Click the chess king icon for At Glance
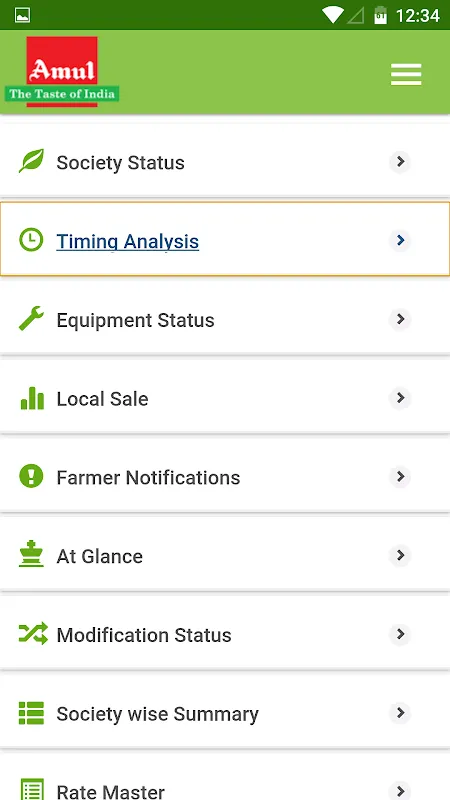The width and height of the screenshot is (450, 800). (31, 554)
